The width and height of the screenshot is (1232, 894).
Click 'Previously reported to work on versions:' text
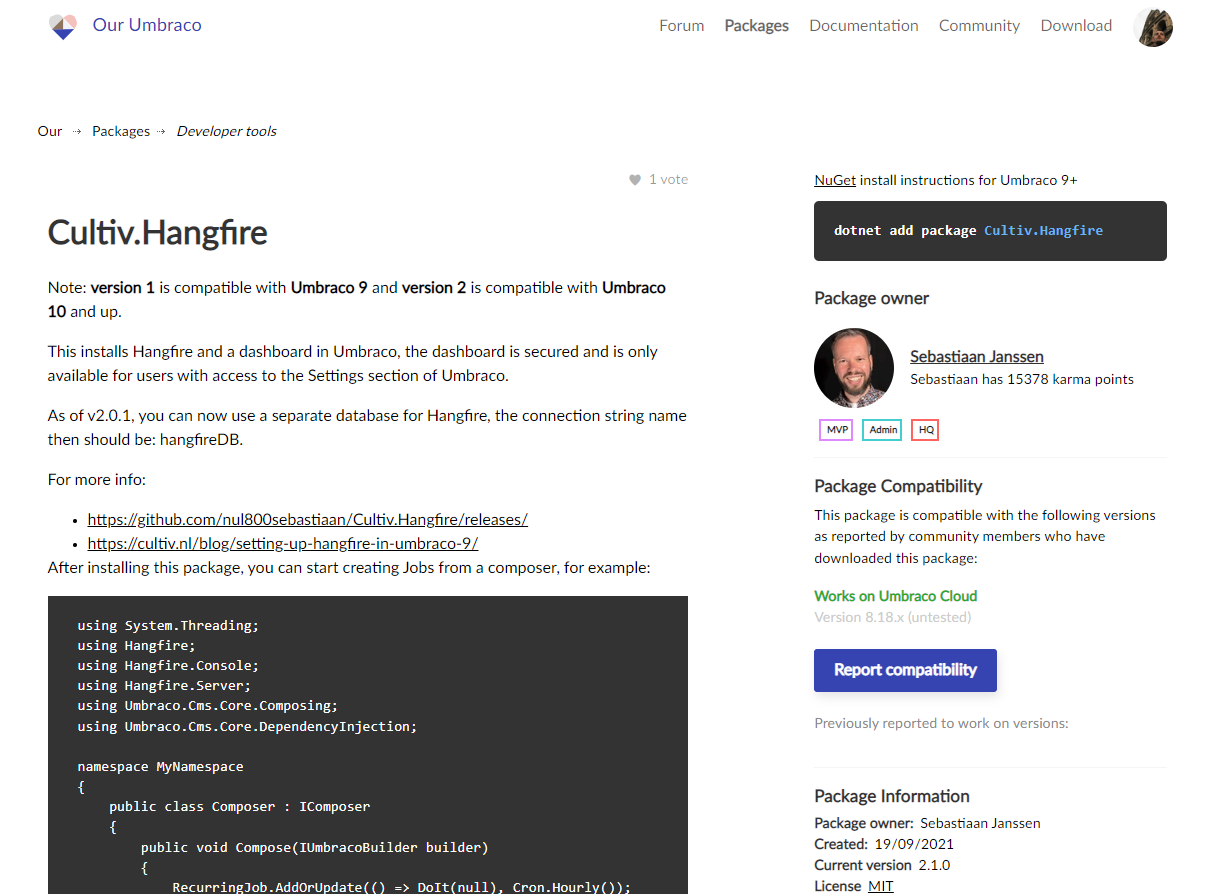pyautogui.click(x=941, y=723)
